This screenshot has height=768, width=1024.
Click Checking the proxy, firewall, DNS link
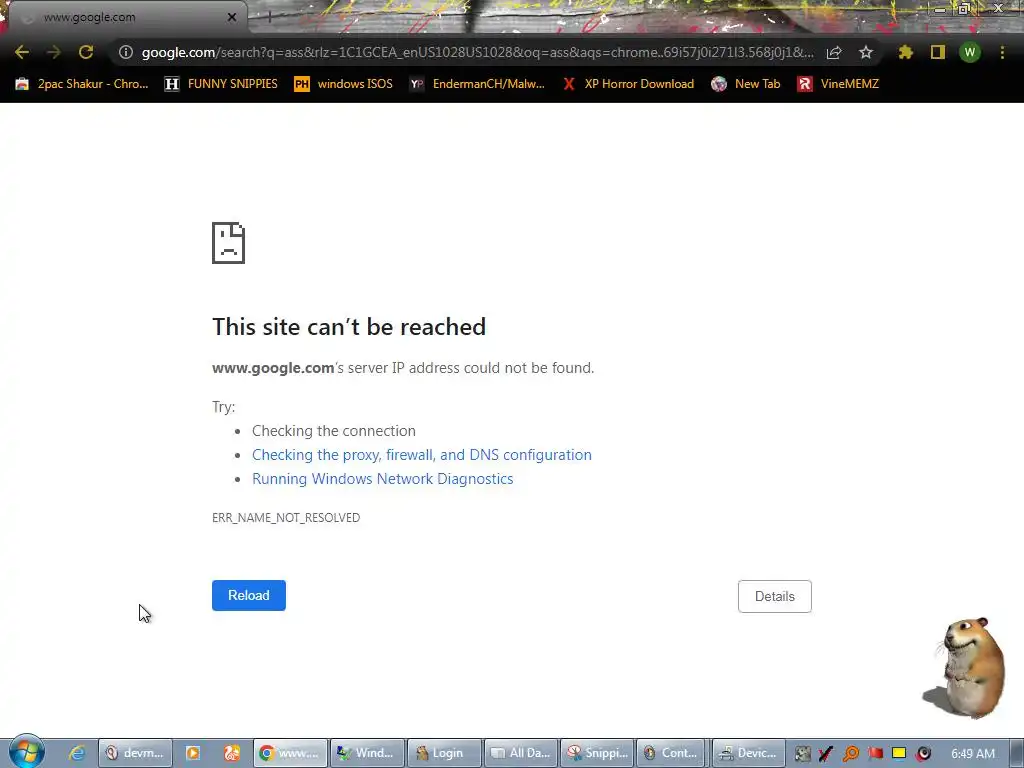coord(422,455)
